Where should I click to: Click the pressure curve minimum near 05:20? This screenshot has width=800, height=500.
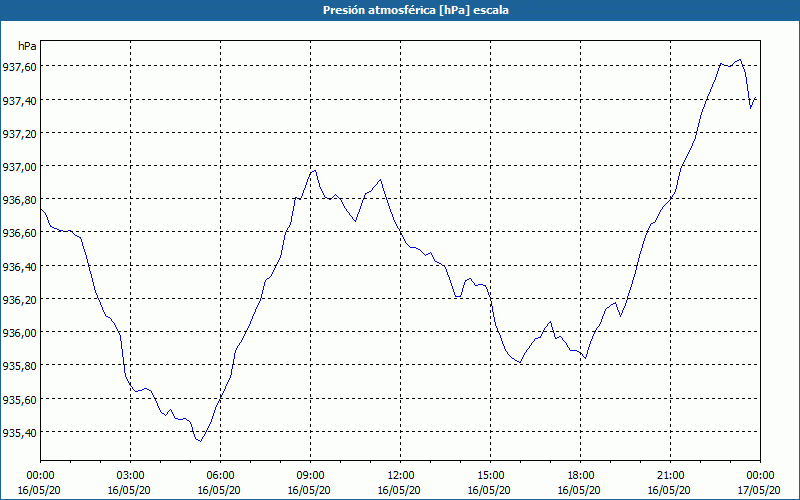point(201,441)
